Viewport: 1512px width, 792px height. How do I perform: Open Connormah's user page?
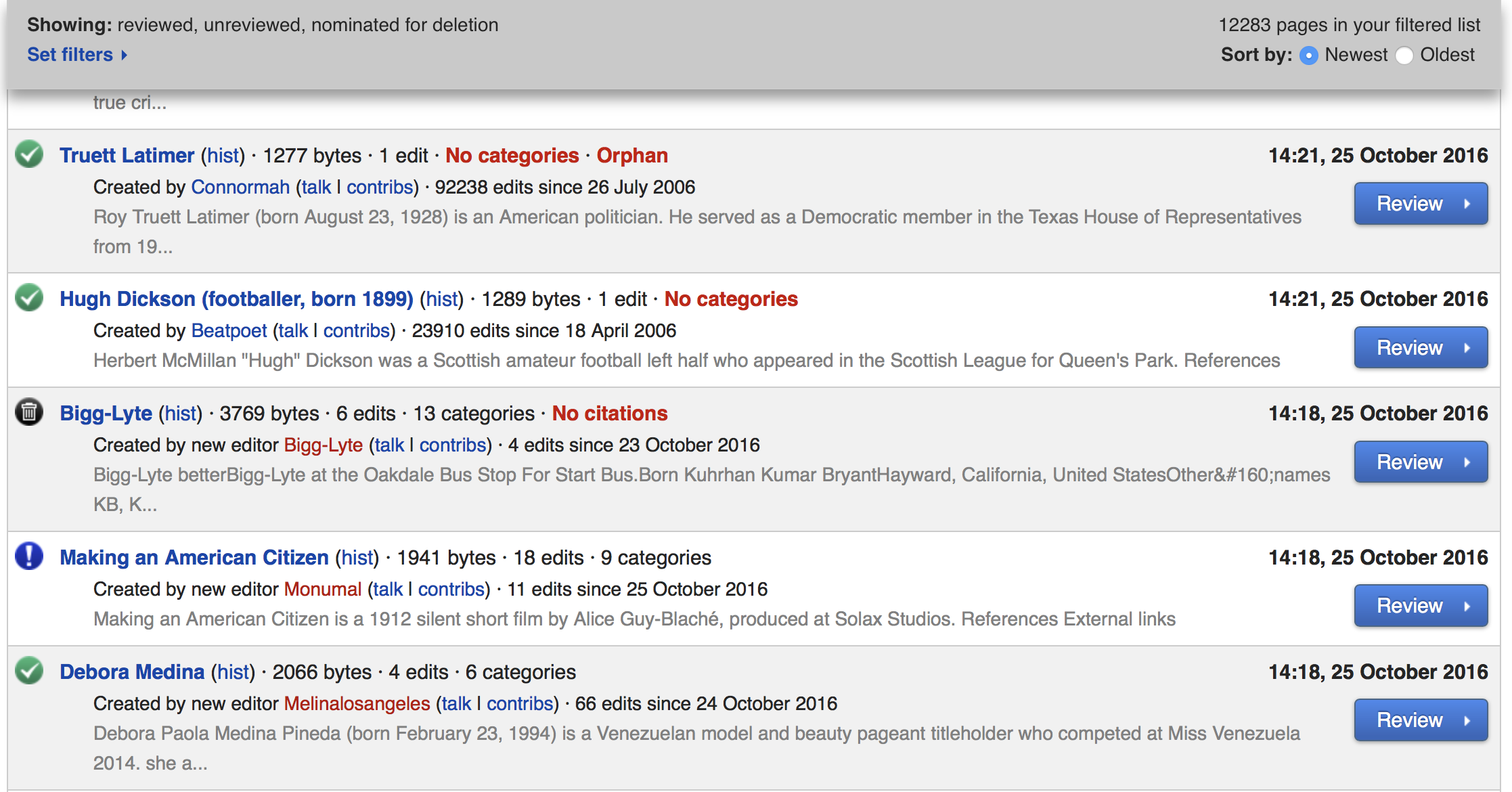coord(240,187)
